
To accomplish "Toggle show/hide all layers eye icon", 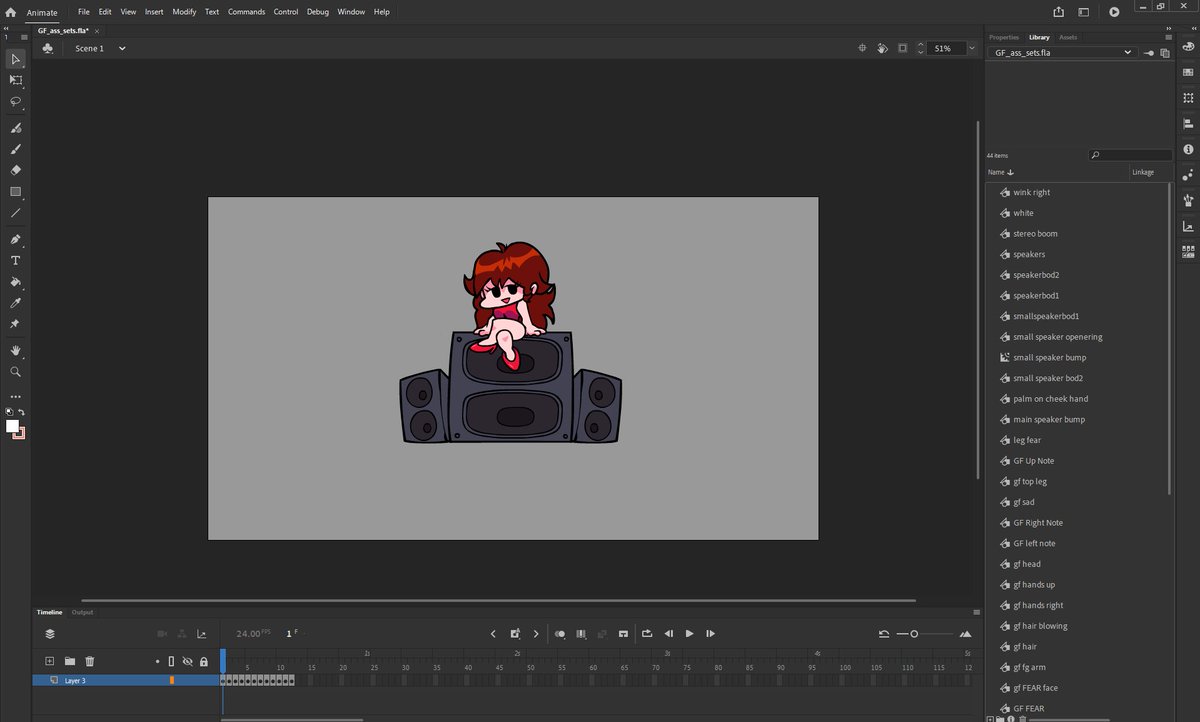I will pos(187,661).
